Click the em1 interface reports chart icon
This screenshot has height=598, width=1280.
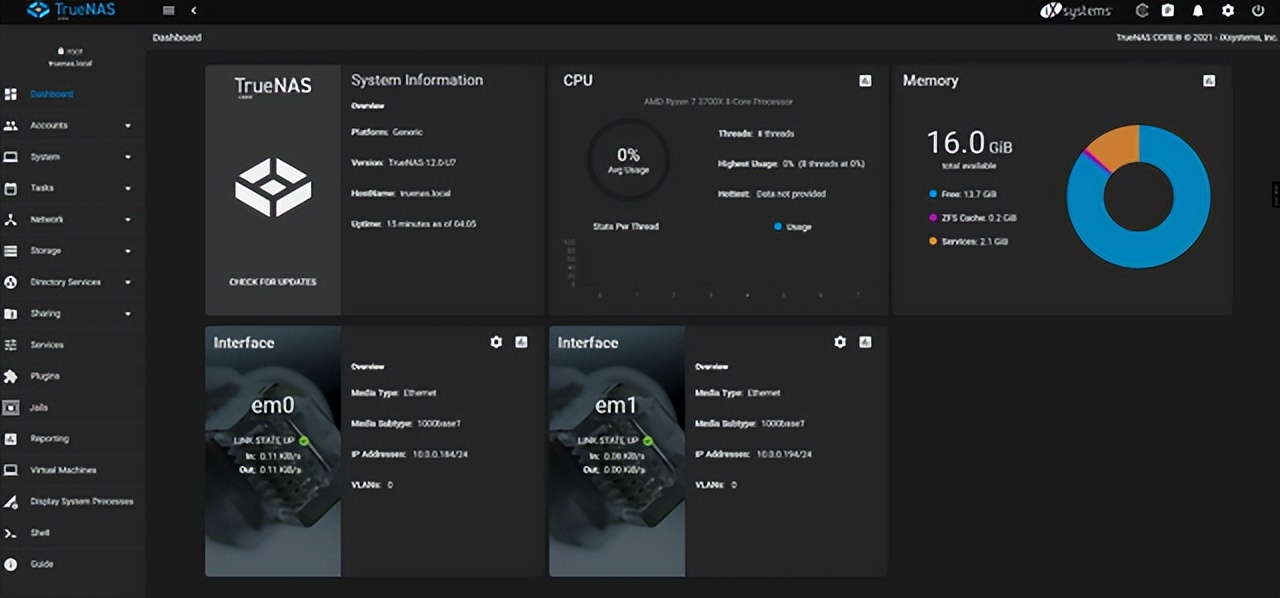click(x=865, y=342)
